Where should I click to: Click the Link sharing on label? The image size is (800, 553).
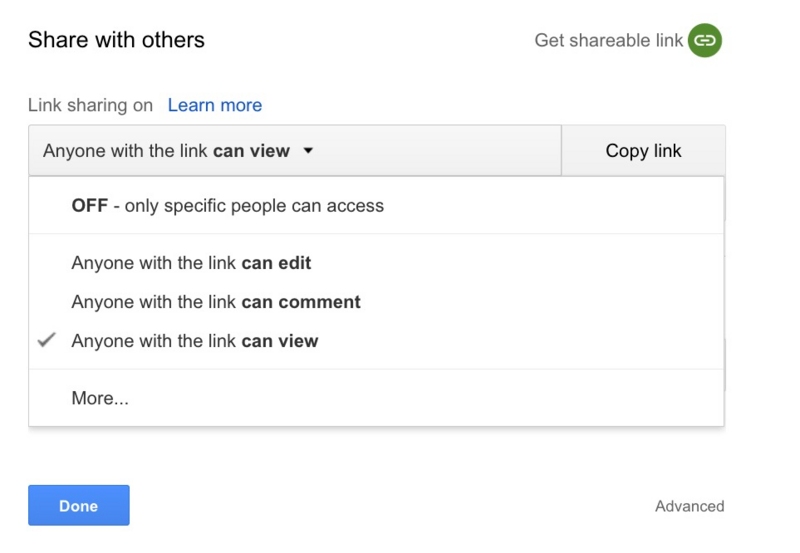pos(90,105)
